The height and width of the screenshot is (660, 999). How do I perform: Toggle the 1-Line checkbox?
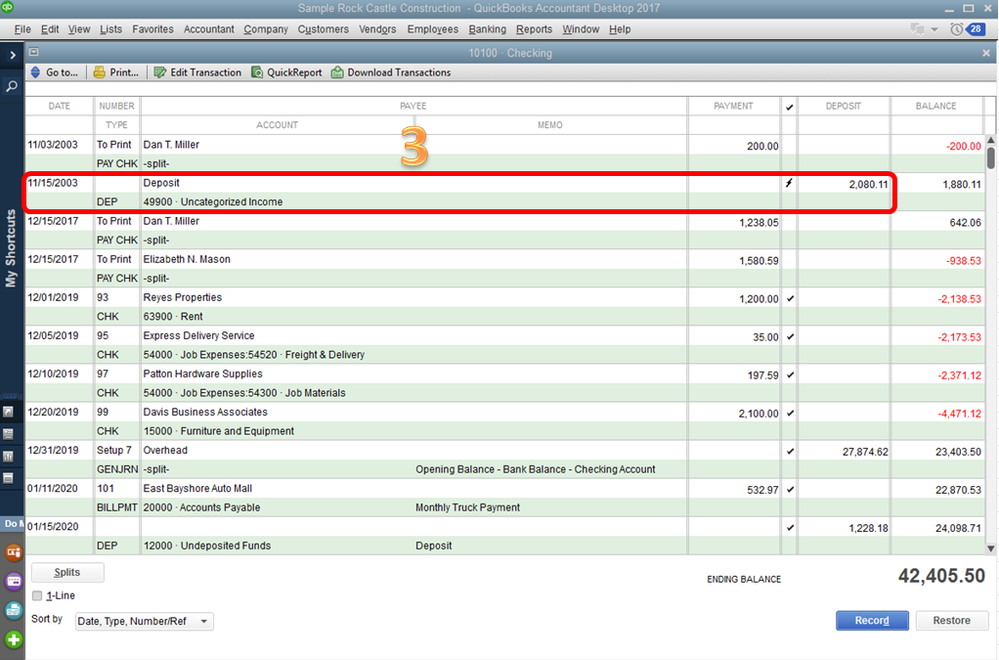coord(37,596)
